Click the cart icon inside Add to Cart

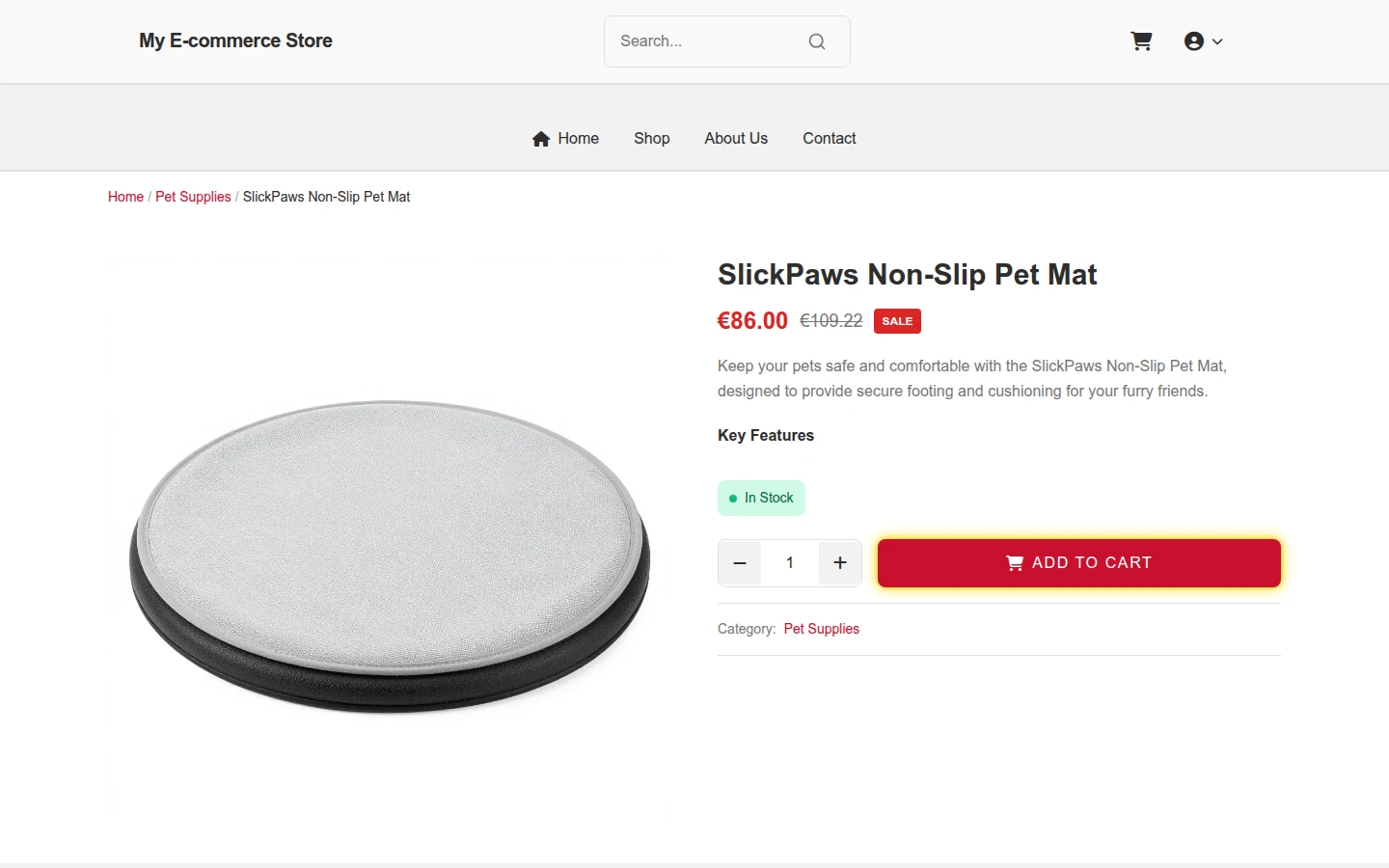(1015, 563)
